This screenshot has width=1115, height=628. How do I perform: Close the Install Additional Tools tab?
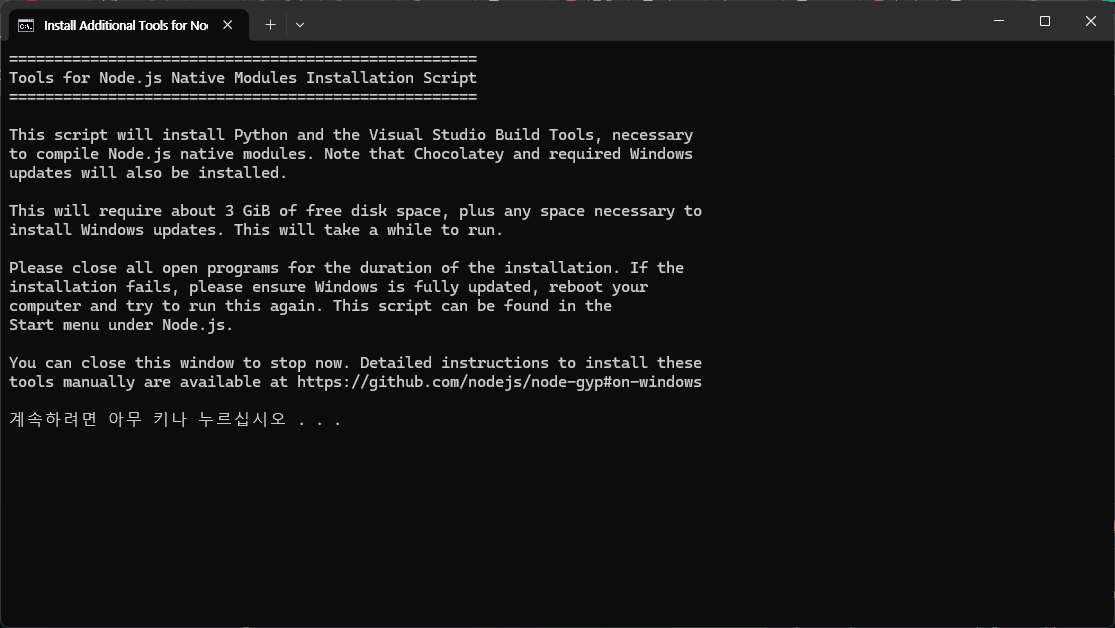click(228, 25)
